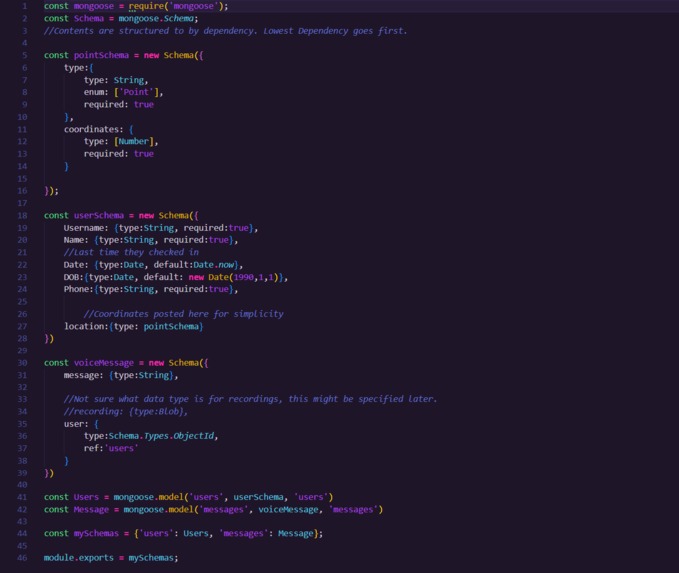This screenshot has height=573, width=679.
Task: Click the 'message:' key on line 31
Action: click(84, 375)
